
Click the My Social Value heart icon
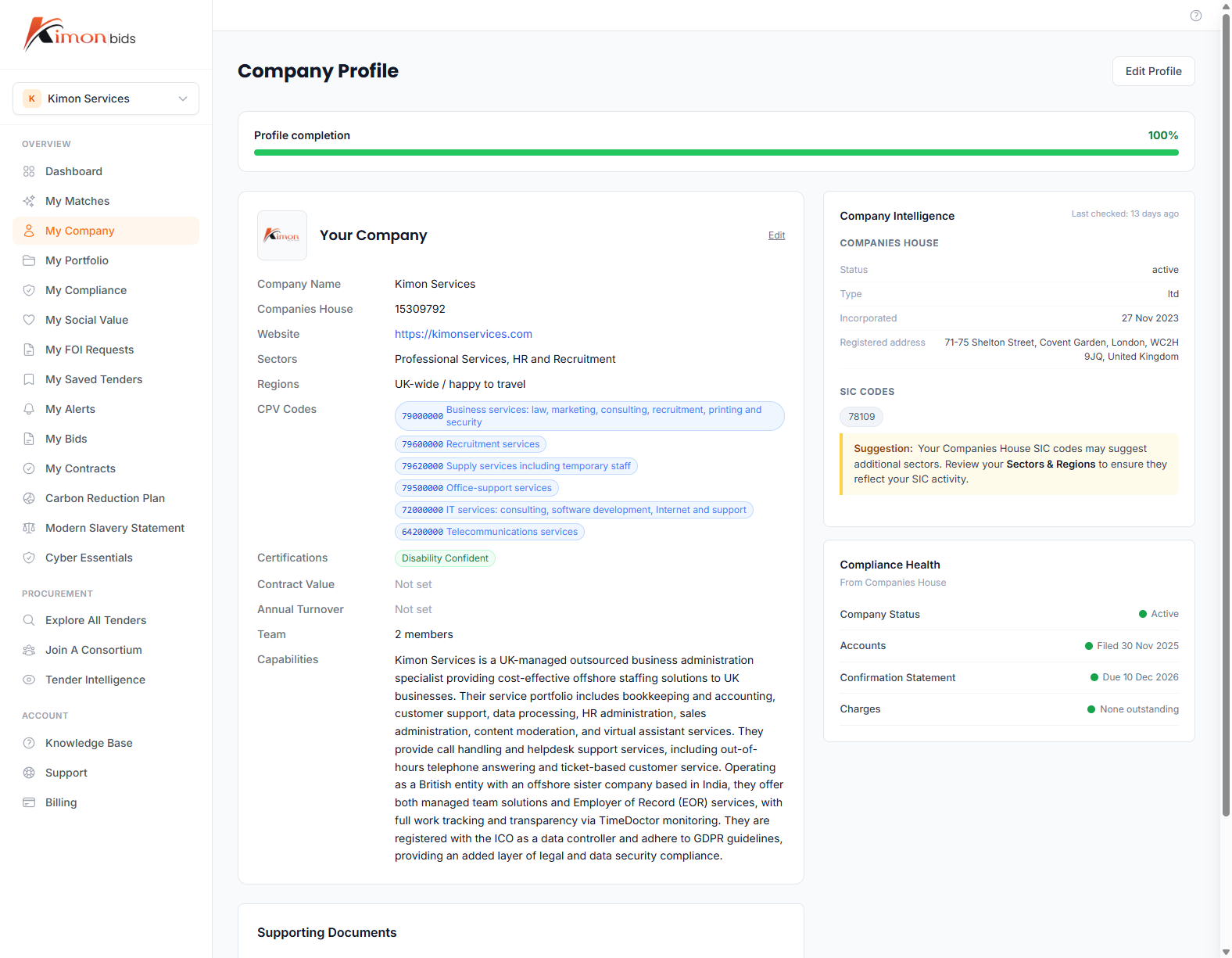click(x=29, y=320)
